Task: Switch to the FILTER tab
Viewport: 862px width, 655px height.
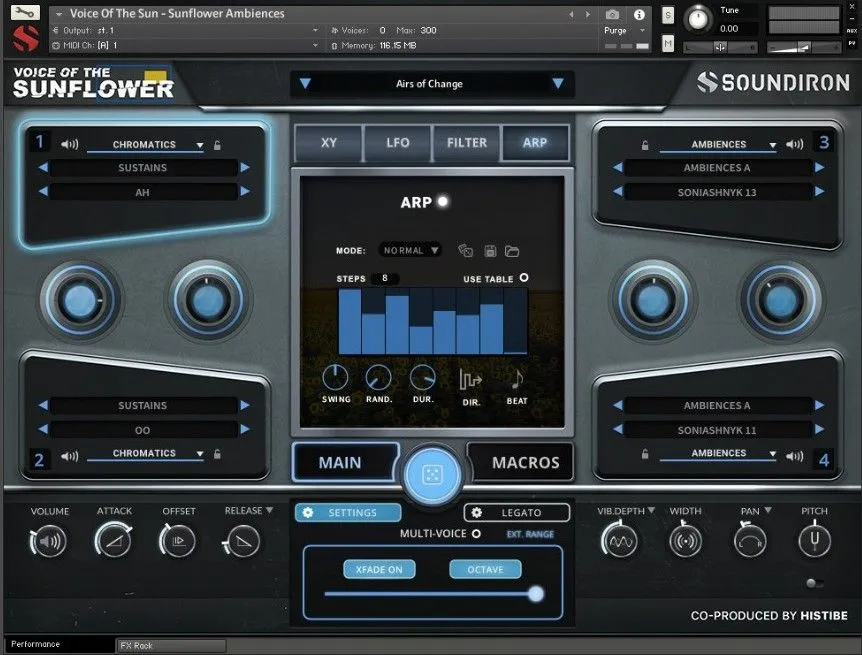Action: pyautogui.click(x=467, y=143)
